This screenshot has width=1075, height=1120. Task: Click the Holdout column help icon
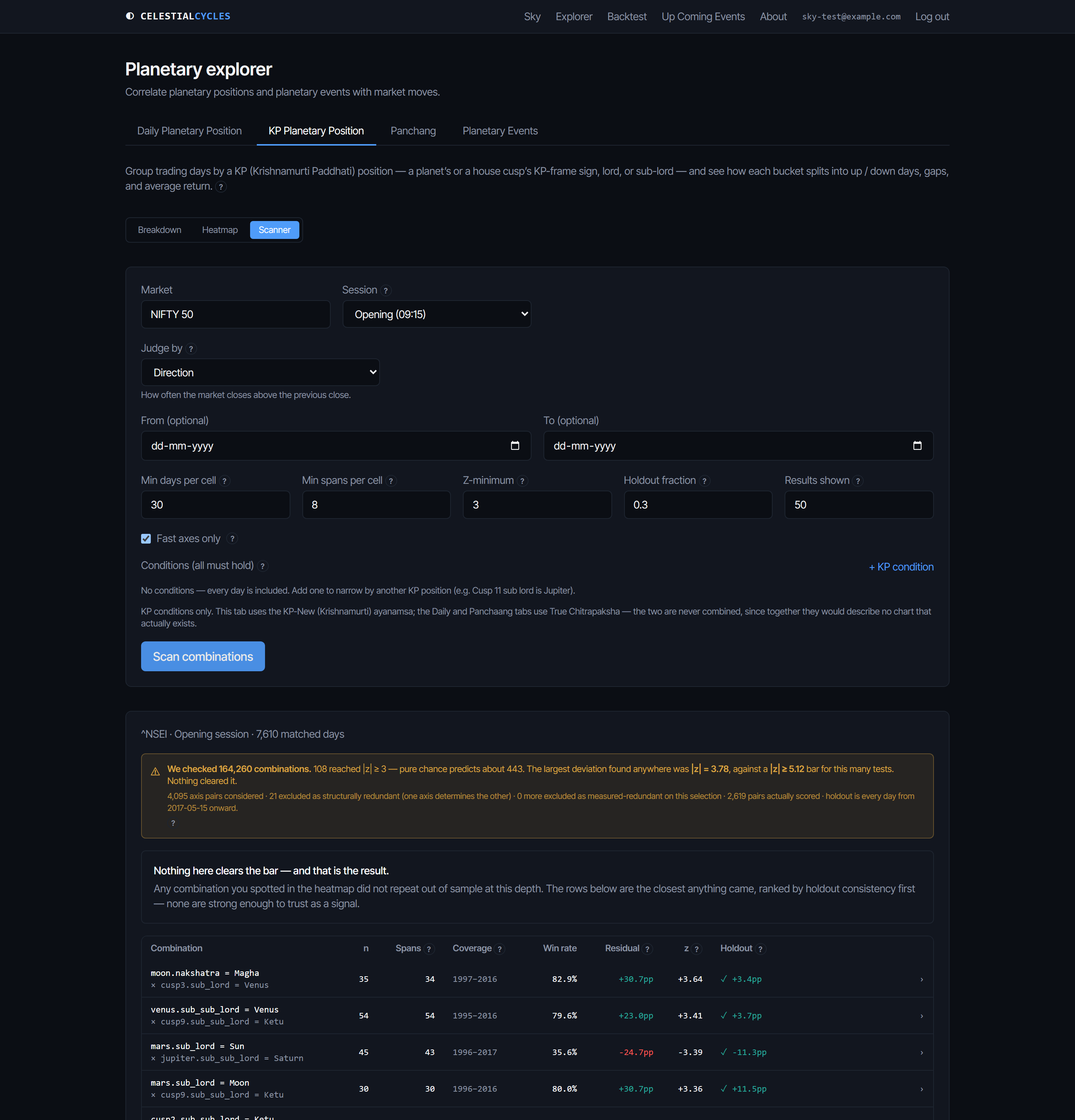[761, 949]
